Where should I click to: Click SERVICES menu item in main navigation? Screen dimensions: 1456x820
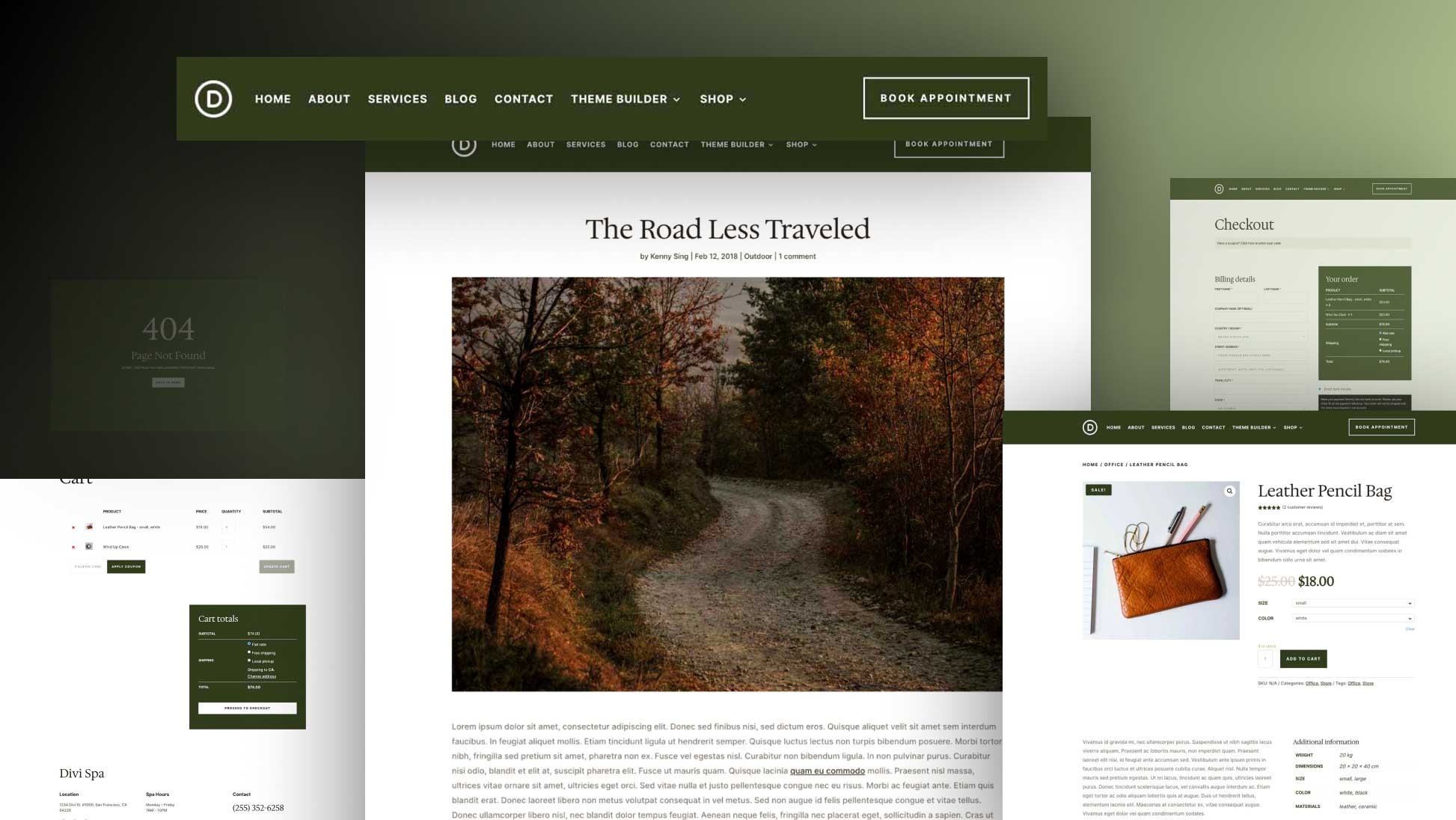coord(397,99)
